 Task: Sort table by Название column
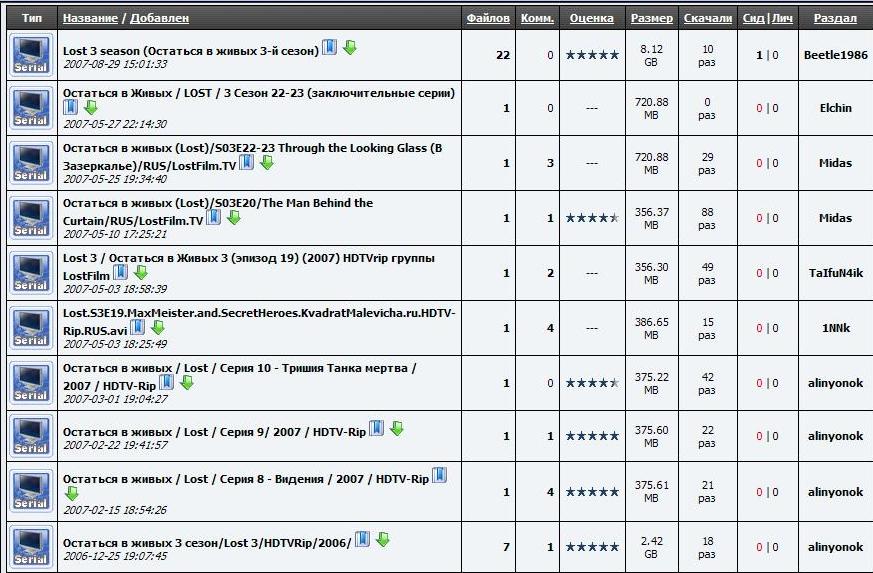tap(90, 18)
